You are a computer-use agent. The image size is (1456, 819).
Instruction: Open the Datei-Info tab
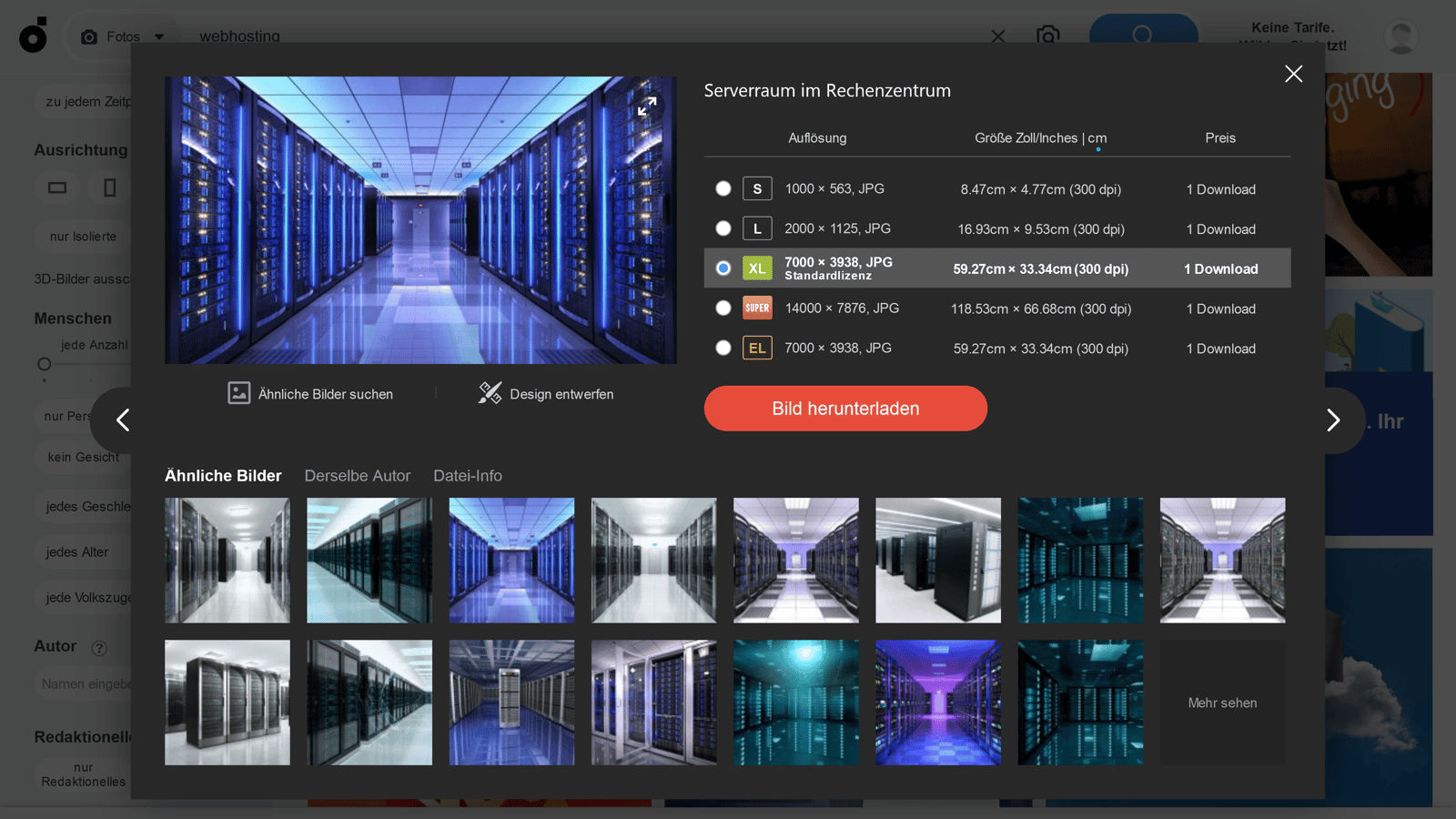coord(468,475)
